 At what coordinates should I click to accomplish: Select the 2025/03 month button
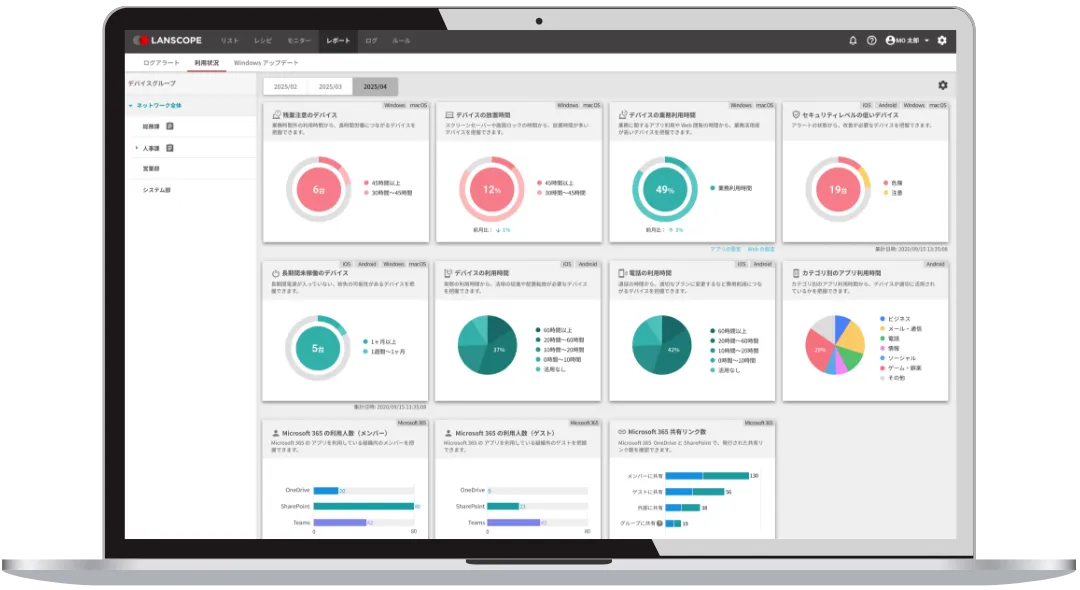tap(335, 87)
